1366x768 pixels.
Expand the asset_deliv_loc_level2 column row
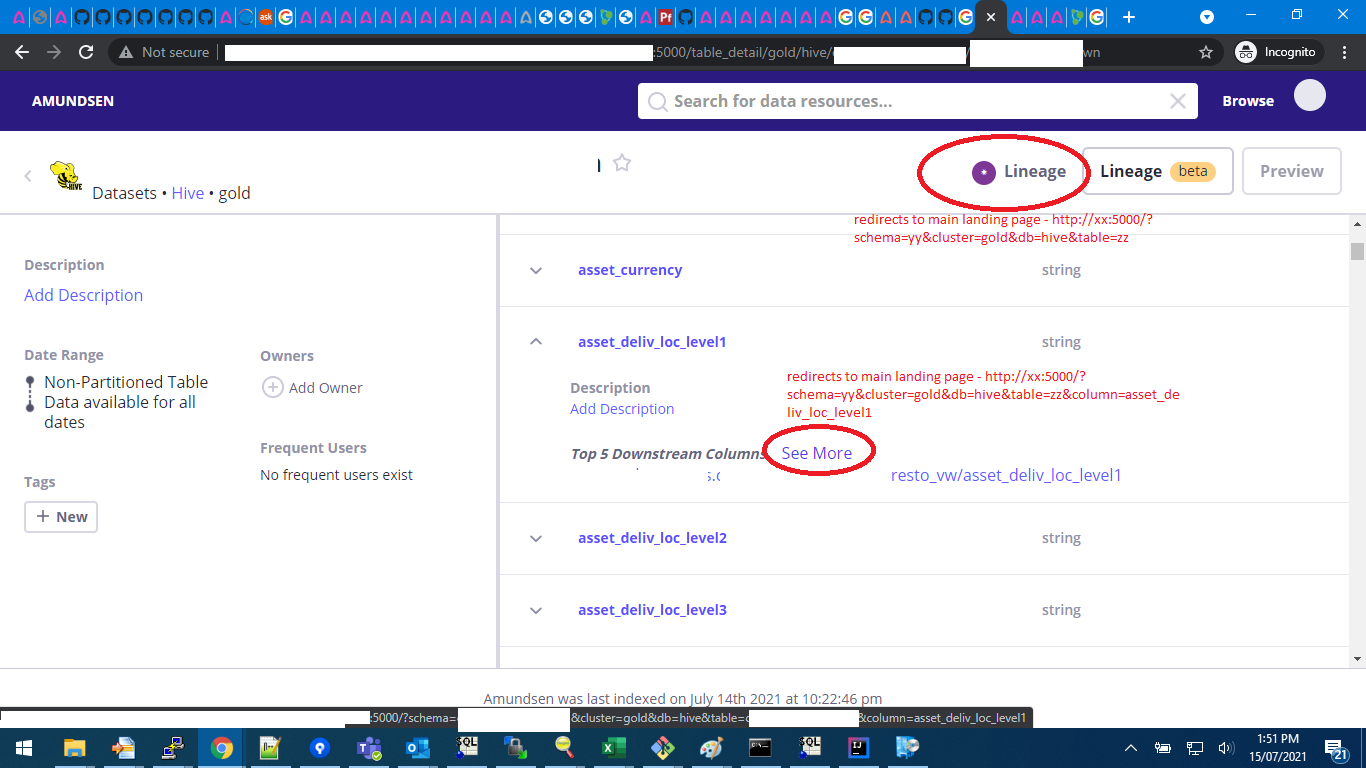(x=535, y=538)
